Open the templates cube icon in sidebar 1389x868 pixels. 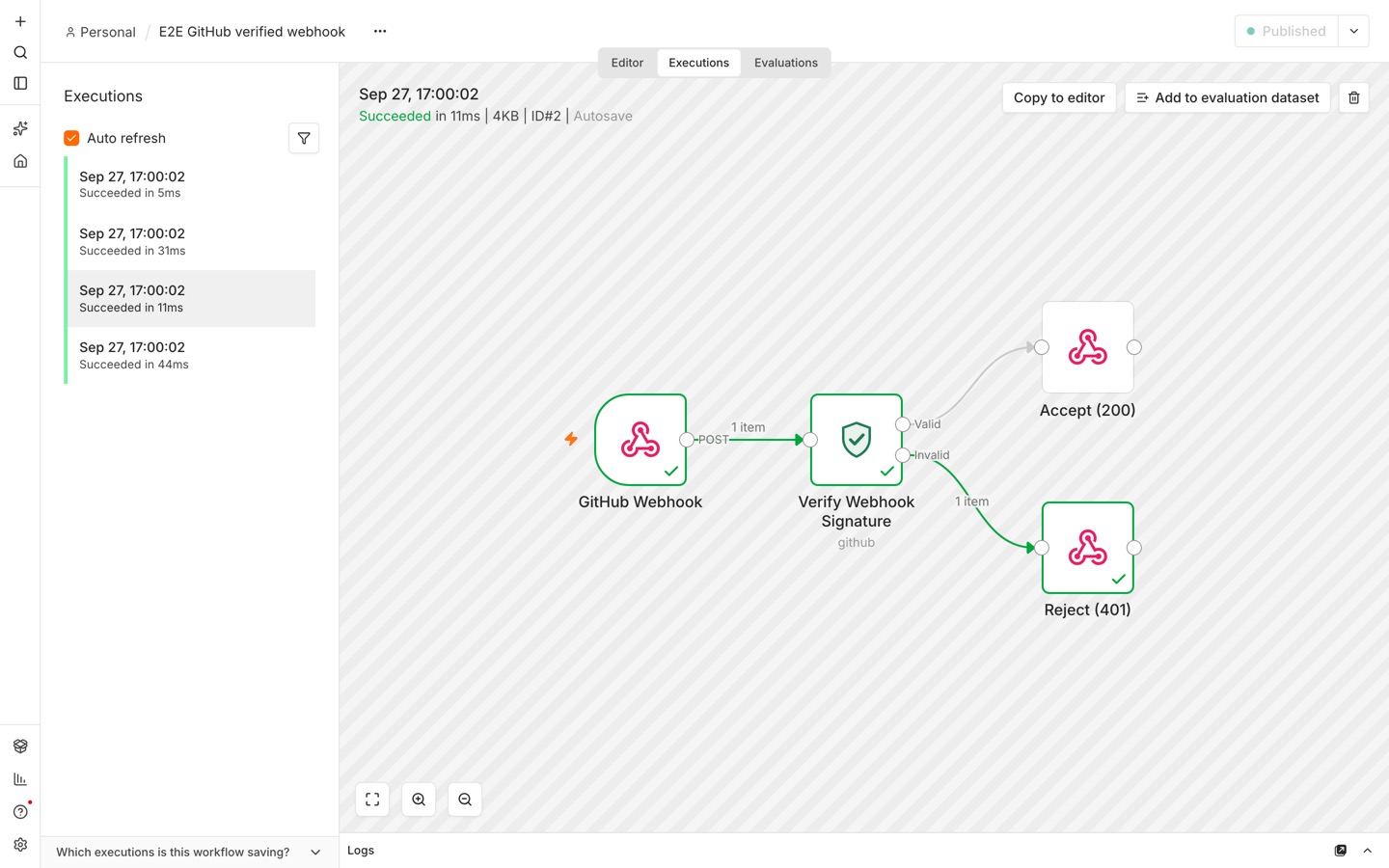tap(20, 746)
